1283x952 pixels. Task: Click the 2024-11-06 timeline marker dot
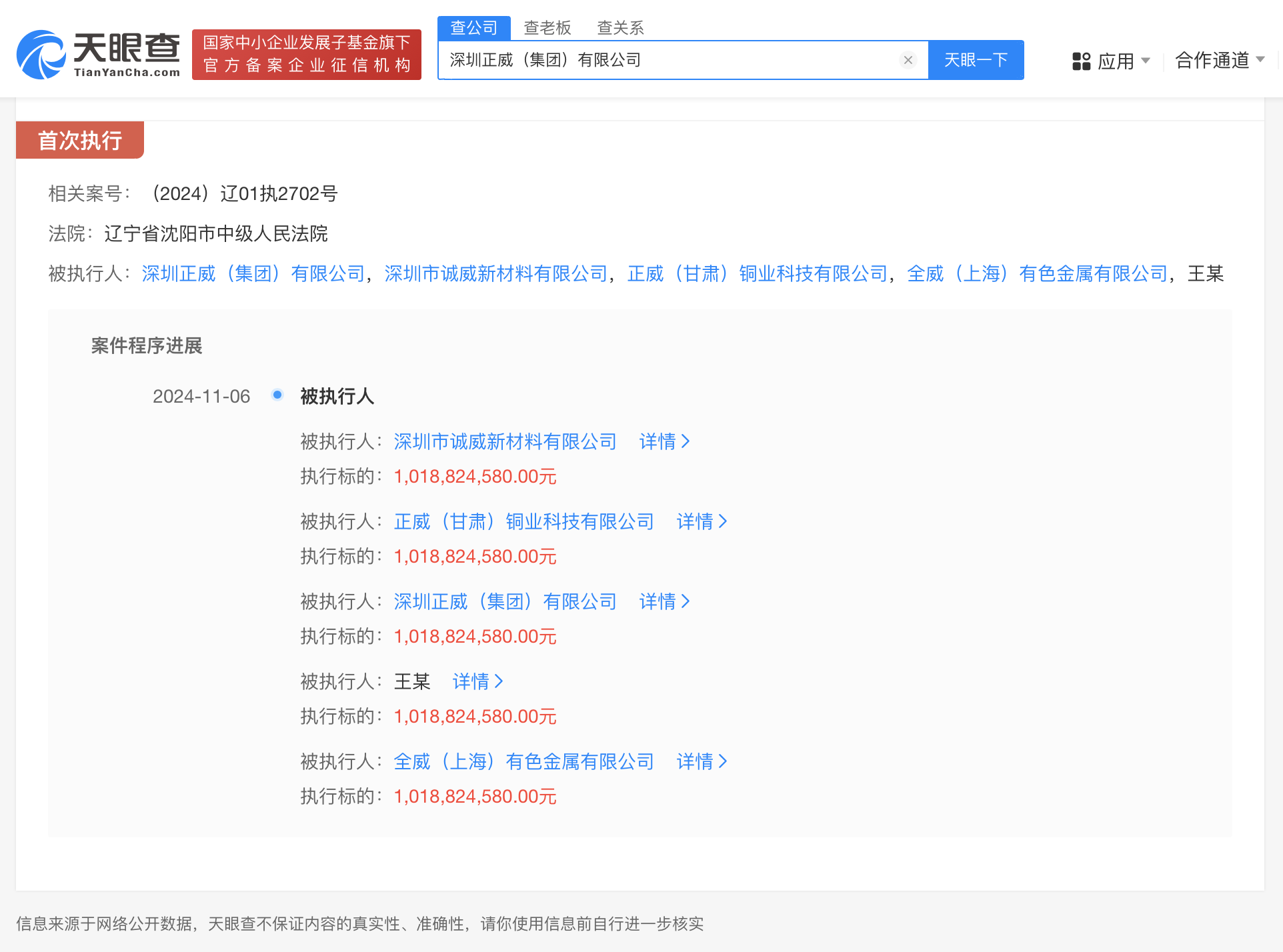(x=277, y=395)
